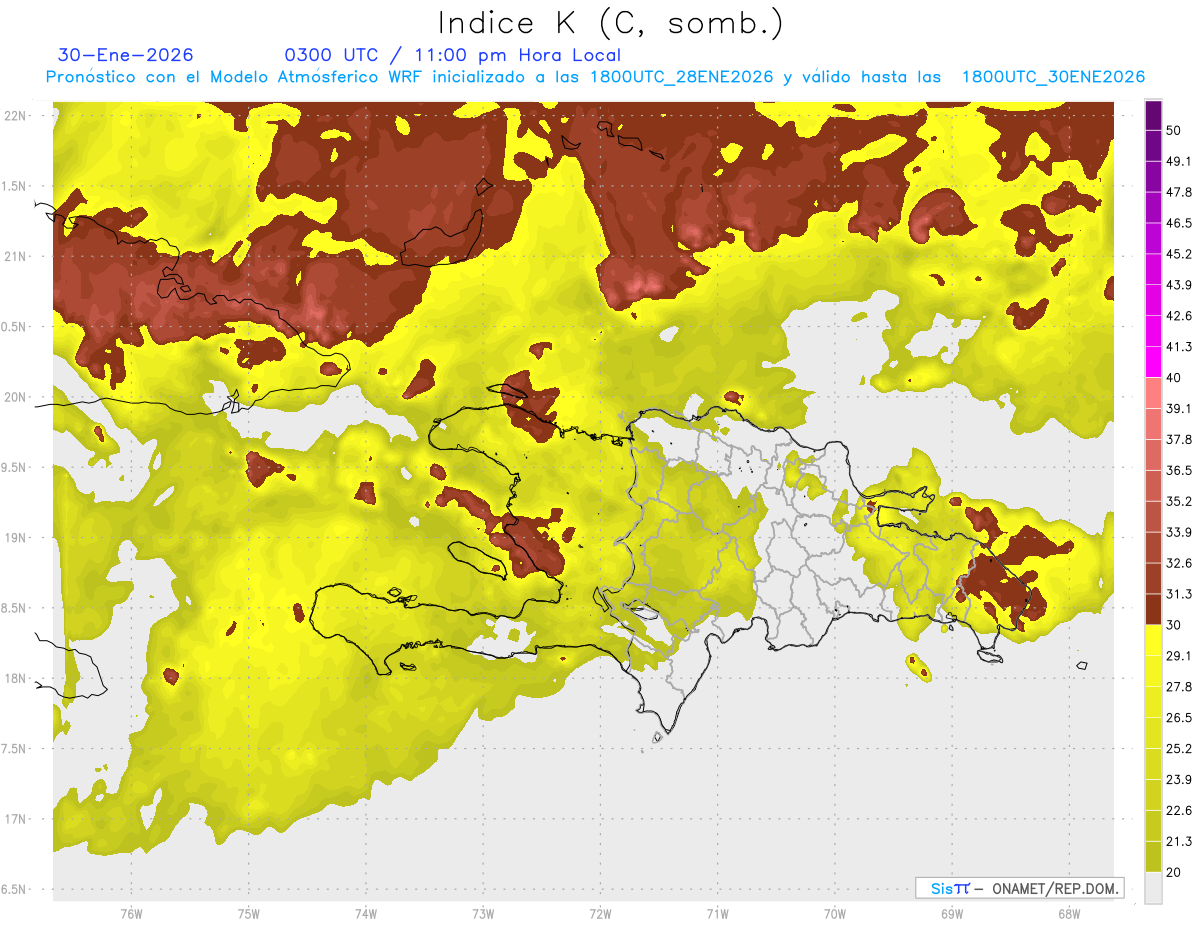Click the '27.8' colorbar label
Viewport: 1200px width, 927px height.
[x=1179, y=687]
